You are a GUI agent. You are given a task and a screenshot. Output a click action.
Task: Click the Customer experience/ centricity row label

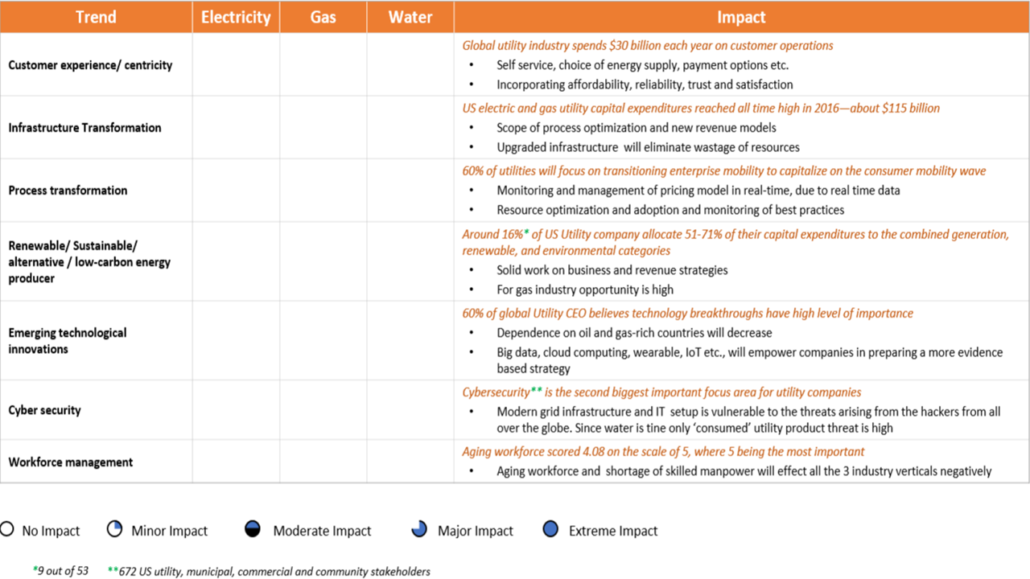click(x=90, y=65)
